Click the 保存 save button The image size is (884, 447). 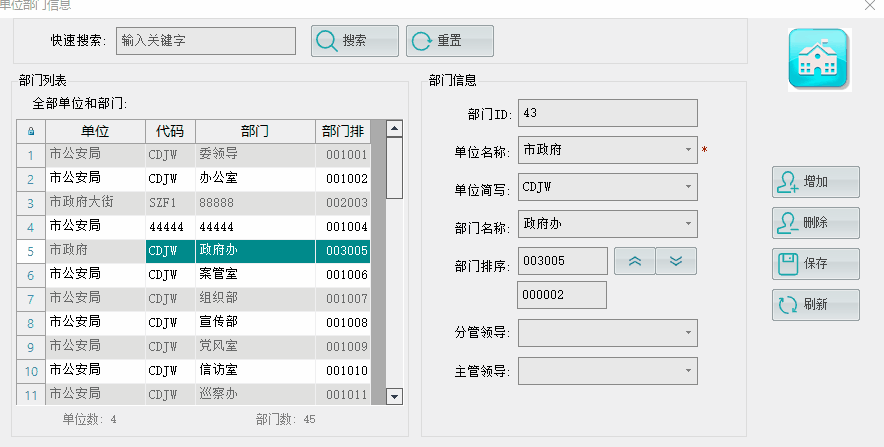tap(815, 264)
